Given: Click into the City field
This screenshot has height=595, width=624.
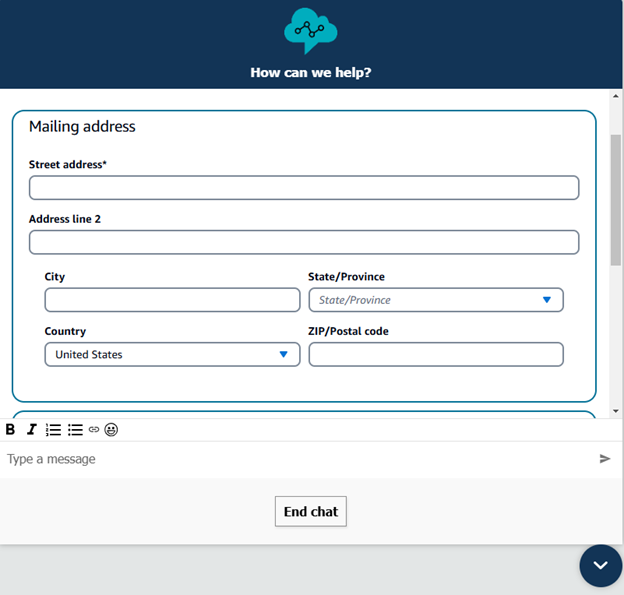Looking at the screenshot, I should point(172,300).
